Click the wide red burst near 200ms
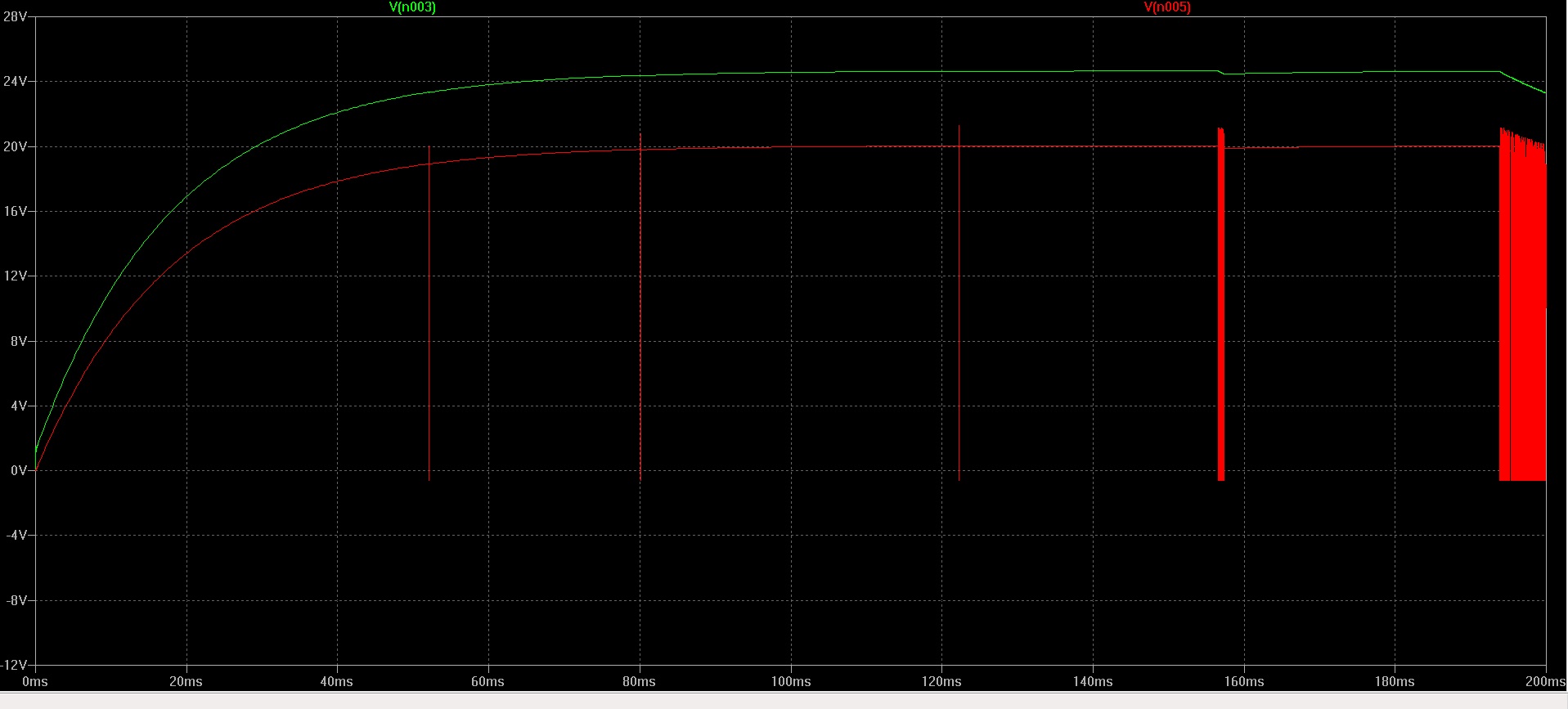1568x709 pixels. (1523, 304)
